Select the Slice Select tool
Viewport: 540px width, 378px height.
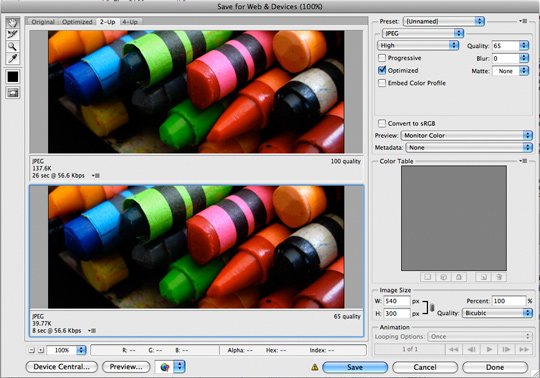(13, 34)
